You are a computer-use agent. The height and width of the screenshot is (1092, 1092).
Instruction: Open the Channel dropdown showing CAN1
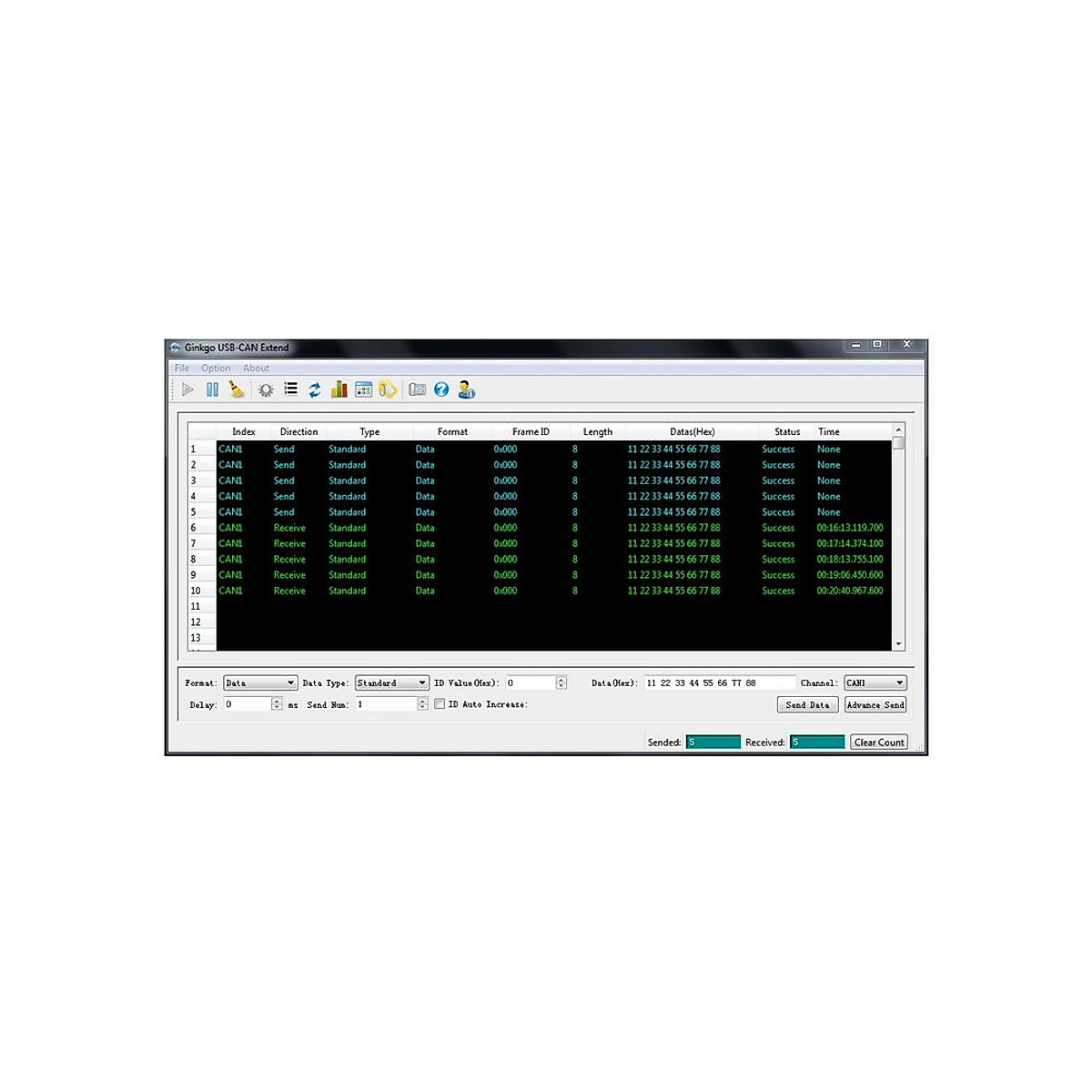coord(875,682)
